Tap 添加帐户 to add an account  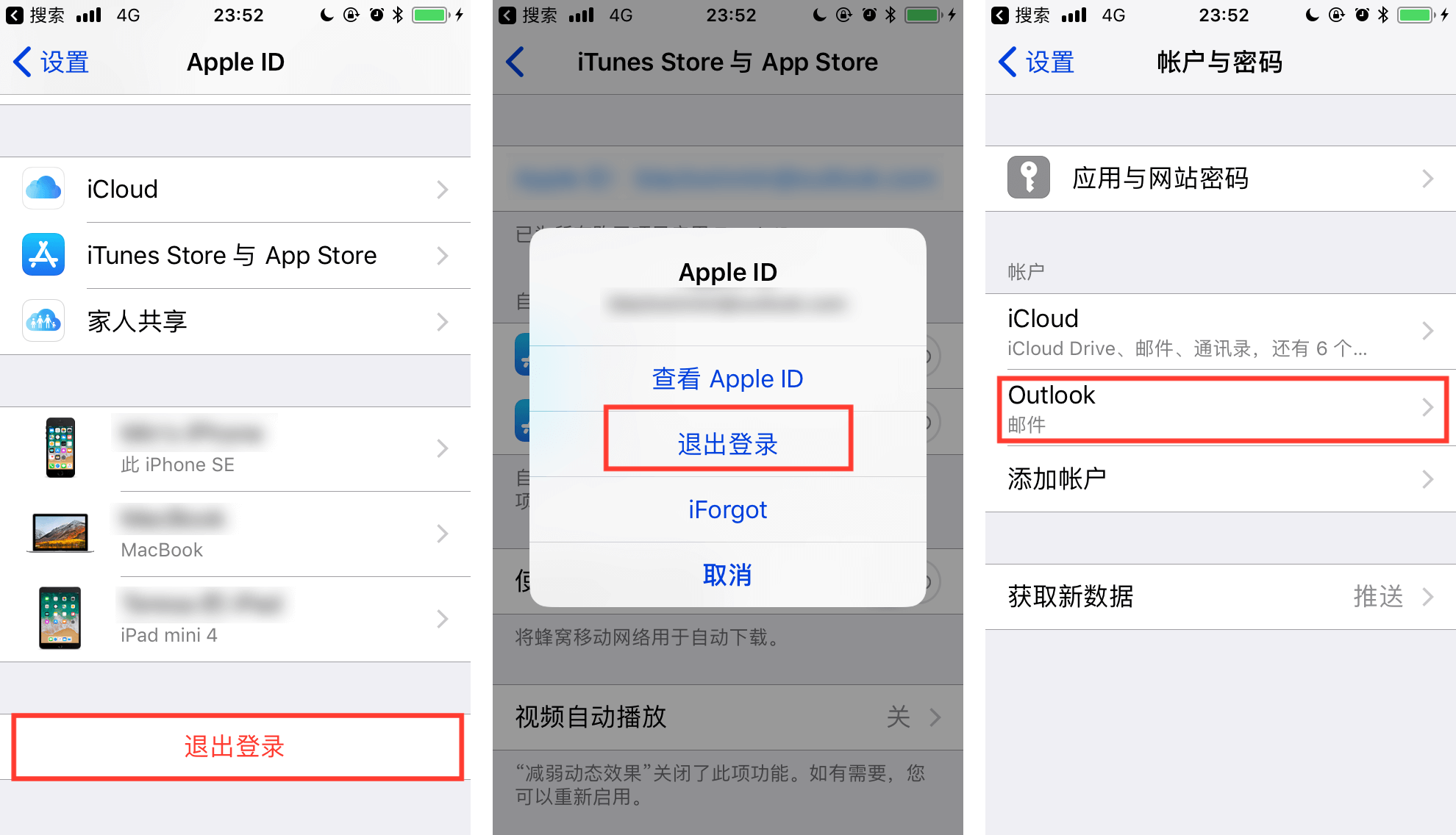pos(1221,479)
